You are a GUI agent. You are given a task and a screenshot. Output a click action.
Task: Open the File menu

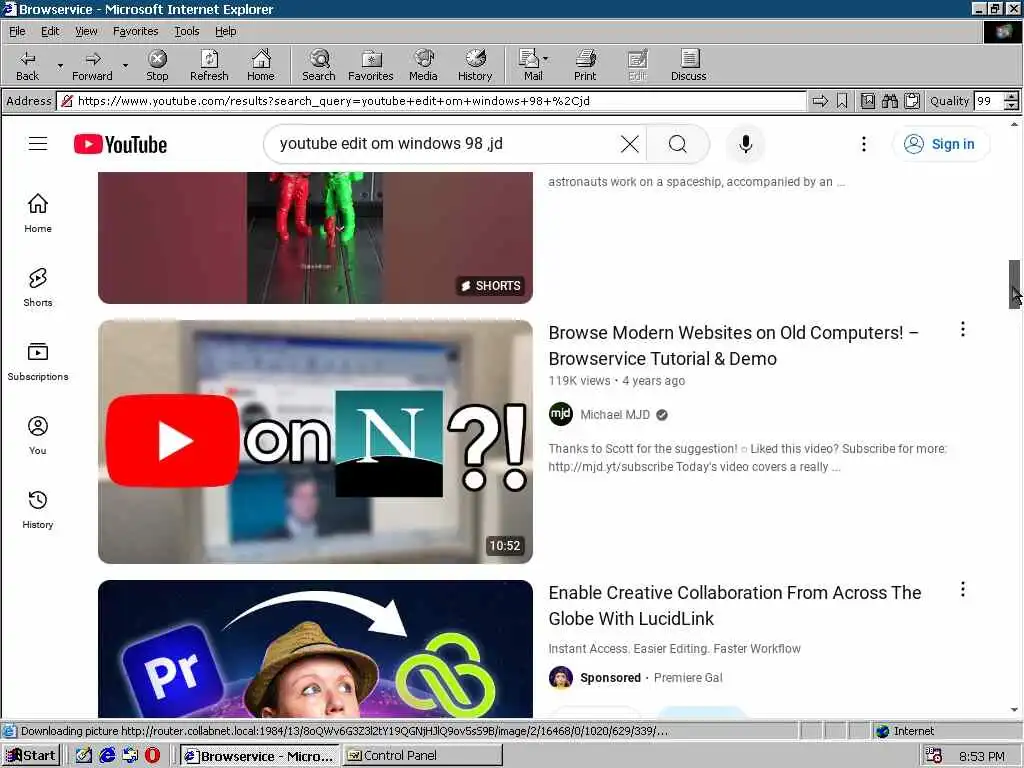17,31
